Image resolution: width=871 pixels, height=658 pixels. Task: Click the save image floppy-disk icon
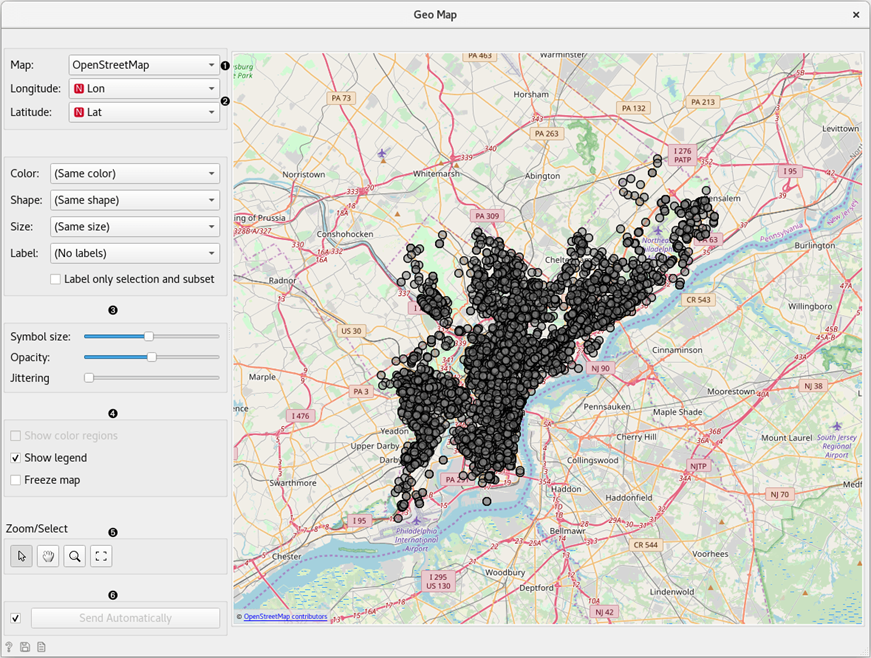tap(25, 647)
